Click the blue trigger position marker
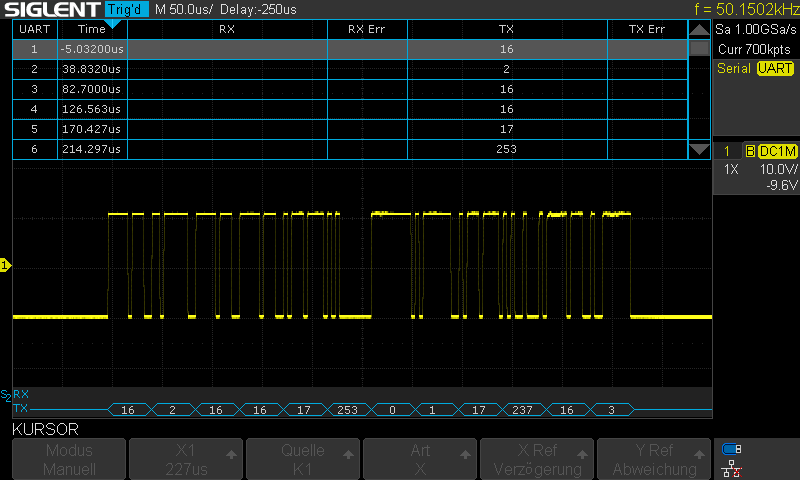 coord(112,22)
